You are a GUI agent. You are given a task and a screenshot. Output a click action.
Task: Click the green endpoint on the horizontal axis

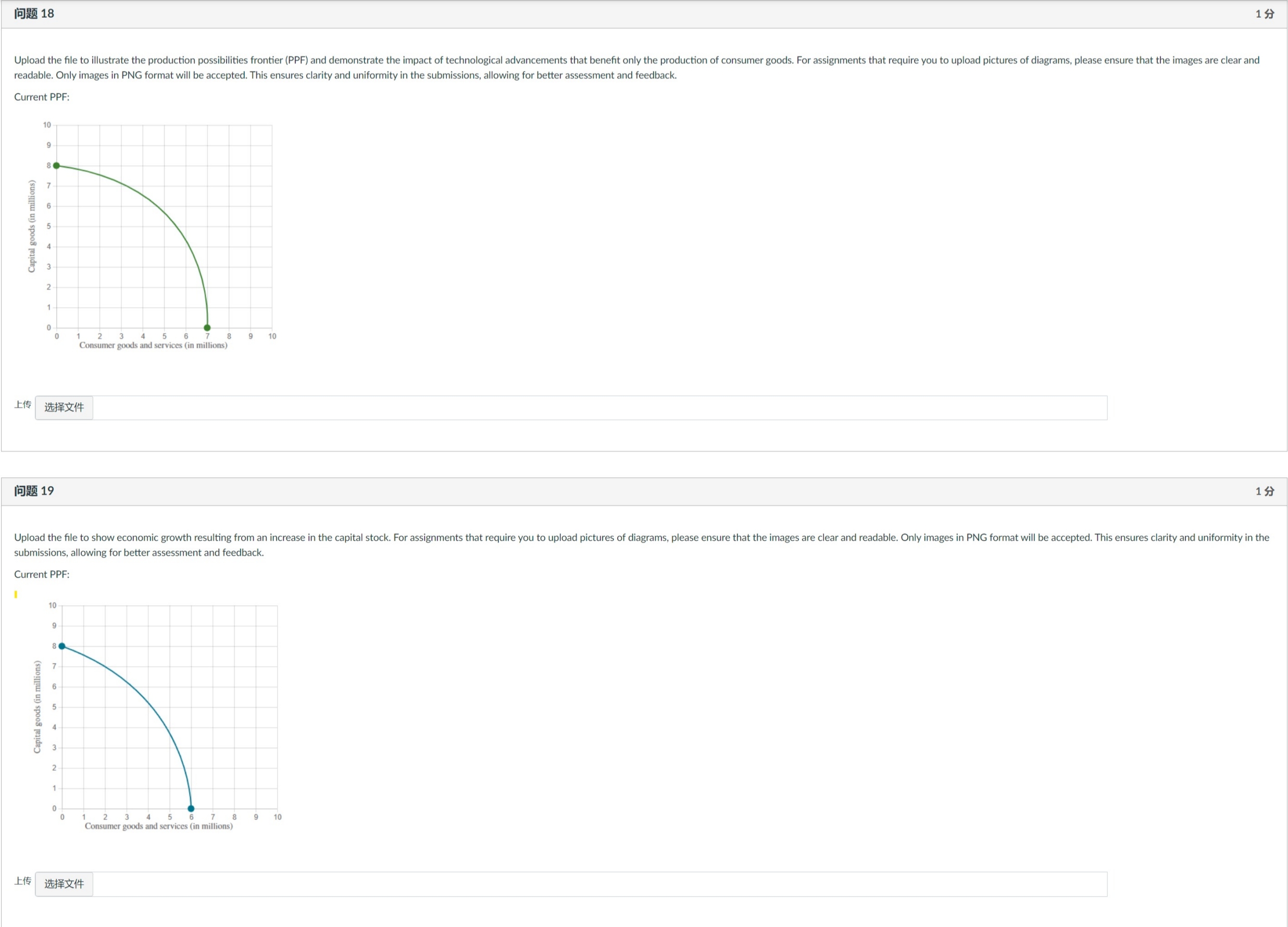(x=207, y=327)
